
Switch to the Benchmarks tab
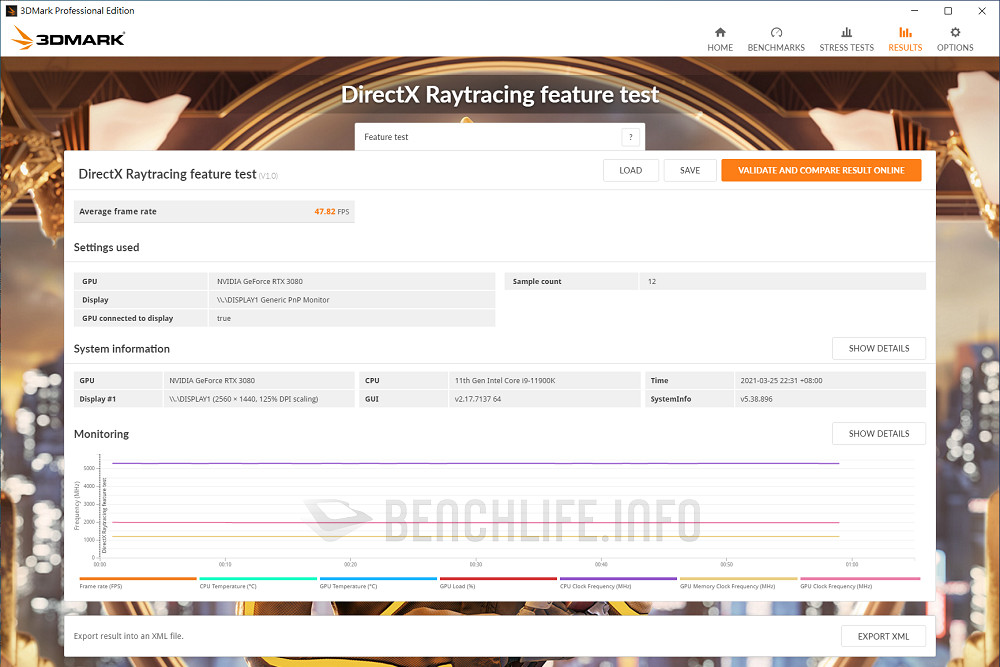(x=776, y=40)
